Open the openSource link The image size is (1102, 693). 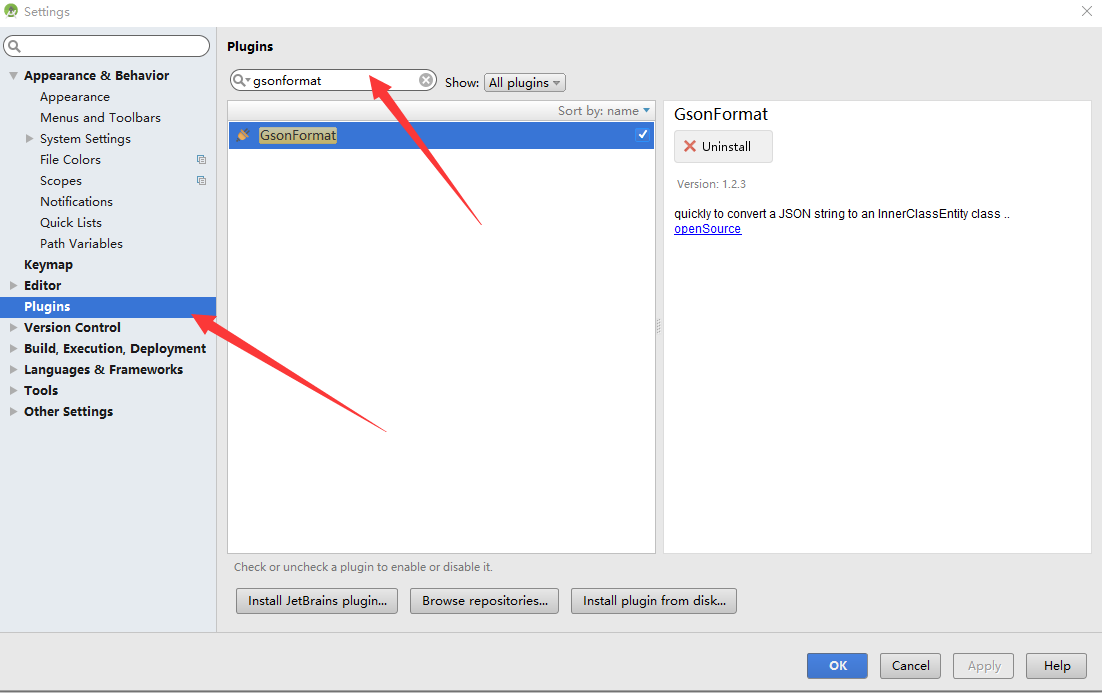click(x=707, y=229)
